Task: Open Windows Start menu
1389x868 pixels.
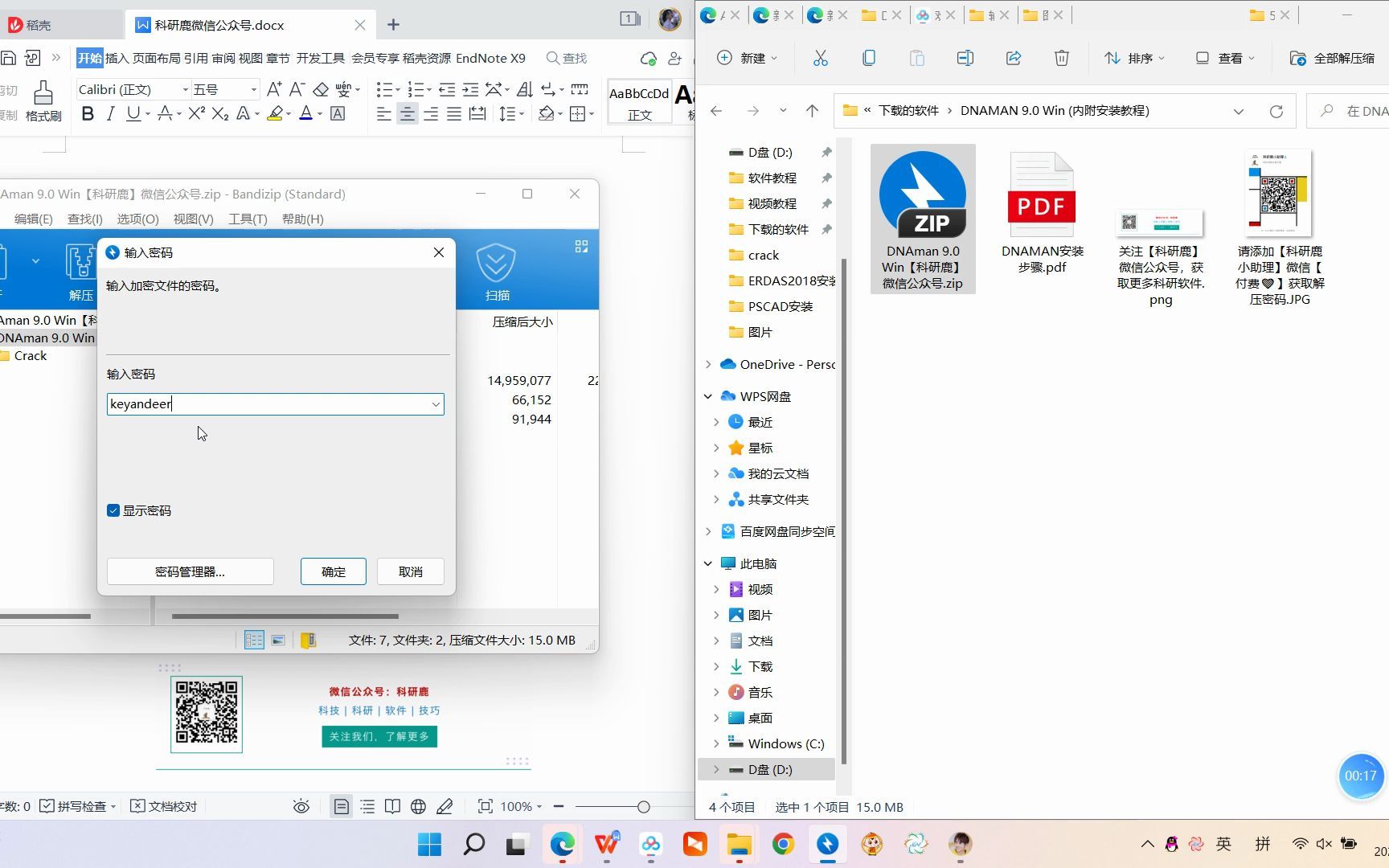Action: point(430,844)
